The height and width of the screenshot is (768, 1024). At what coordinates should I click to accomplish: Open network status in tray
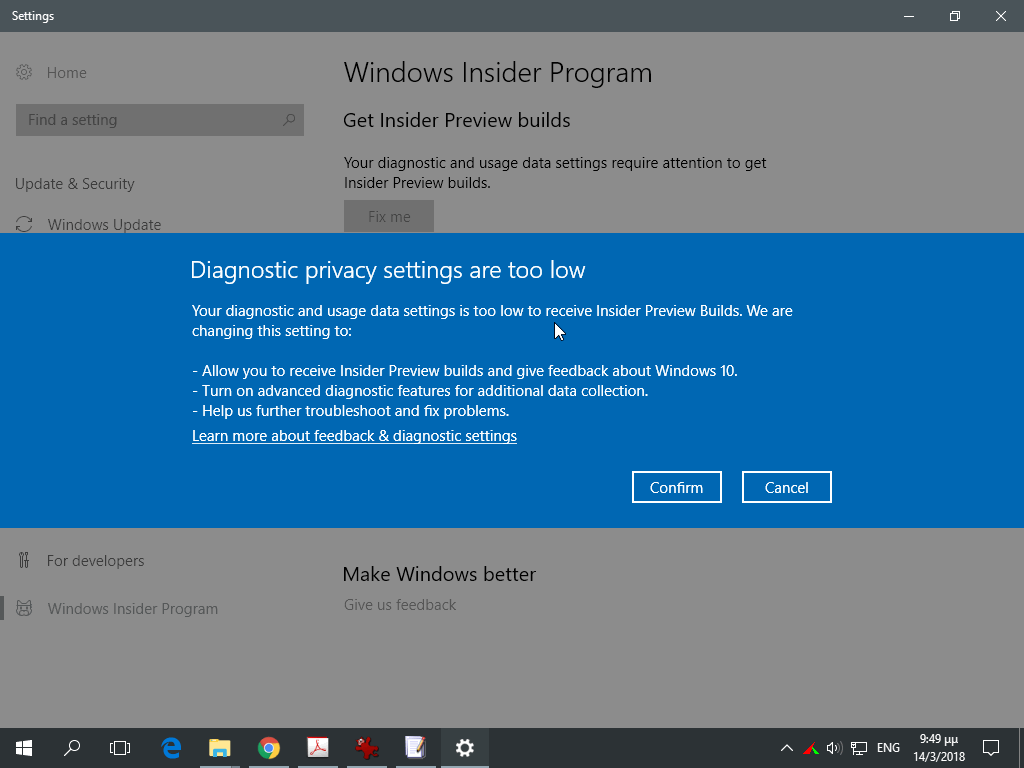[859, 748]
